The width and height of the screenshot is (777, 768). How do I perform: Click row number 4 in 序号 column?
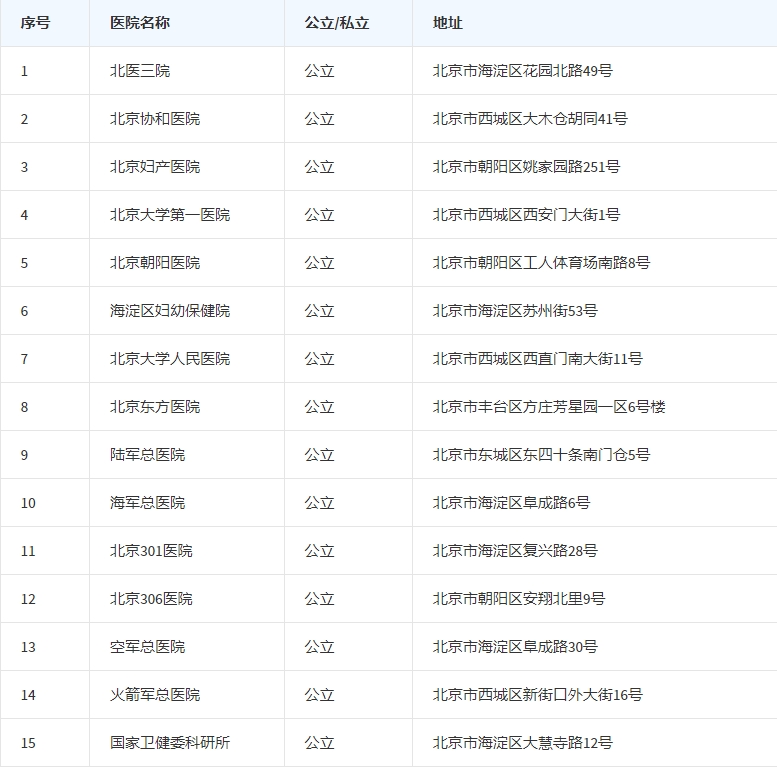click(24, 215)
